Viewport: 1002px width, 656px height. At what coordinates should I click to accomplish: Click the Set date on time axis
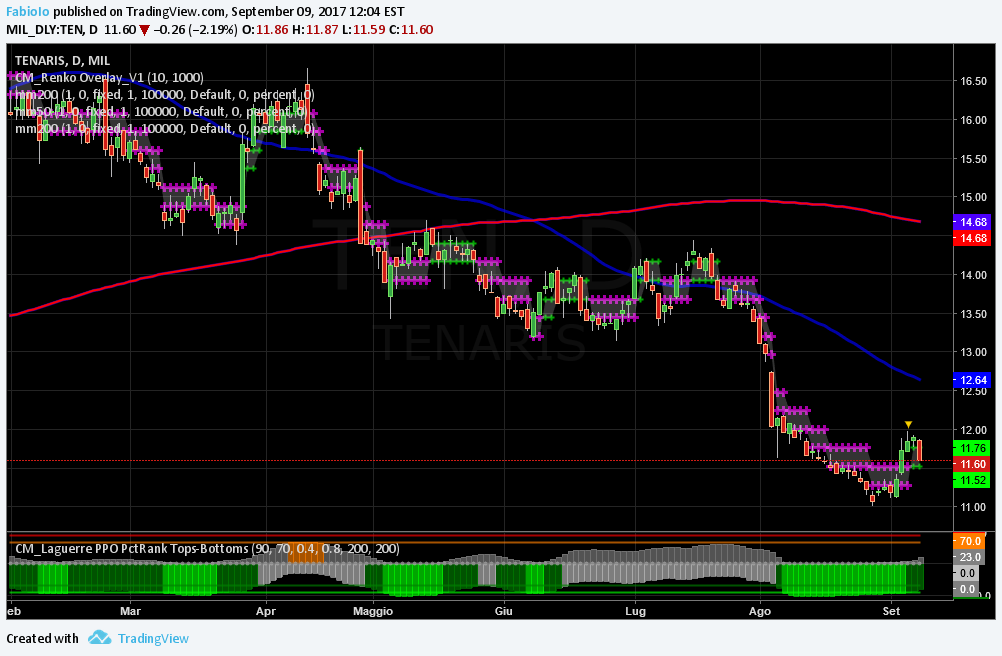pos(891,611)
